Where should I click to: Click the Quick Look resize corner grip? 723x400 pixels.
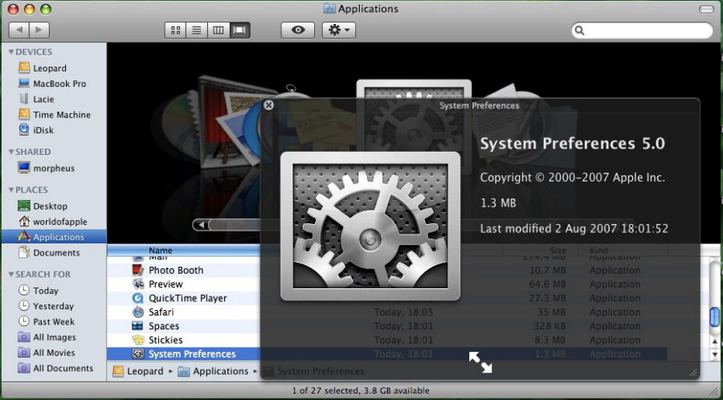point(693,373)
